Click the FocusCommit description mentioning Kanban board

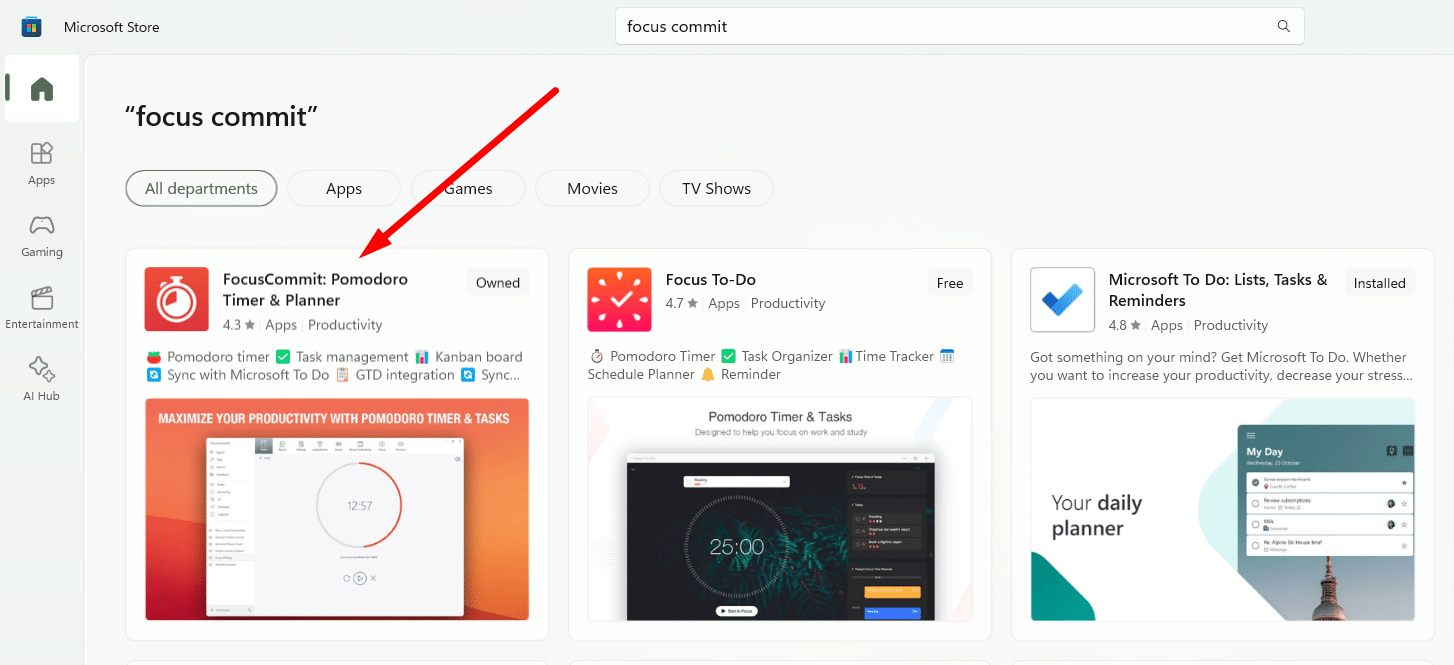click(335, 366)
